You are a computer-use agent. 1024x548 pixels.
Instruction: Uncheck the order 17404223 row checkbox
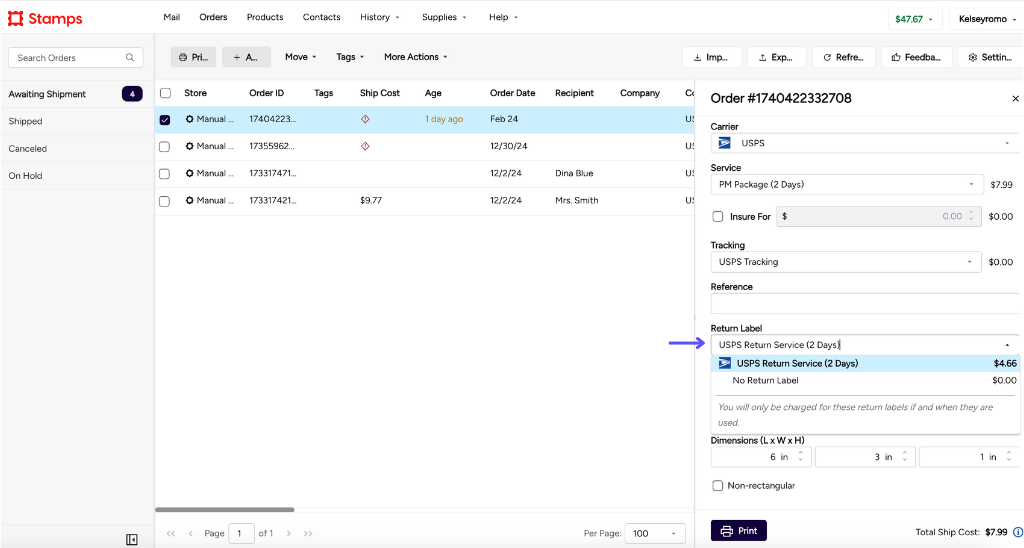tap(165, 120)
